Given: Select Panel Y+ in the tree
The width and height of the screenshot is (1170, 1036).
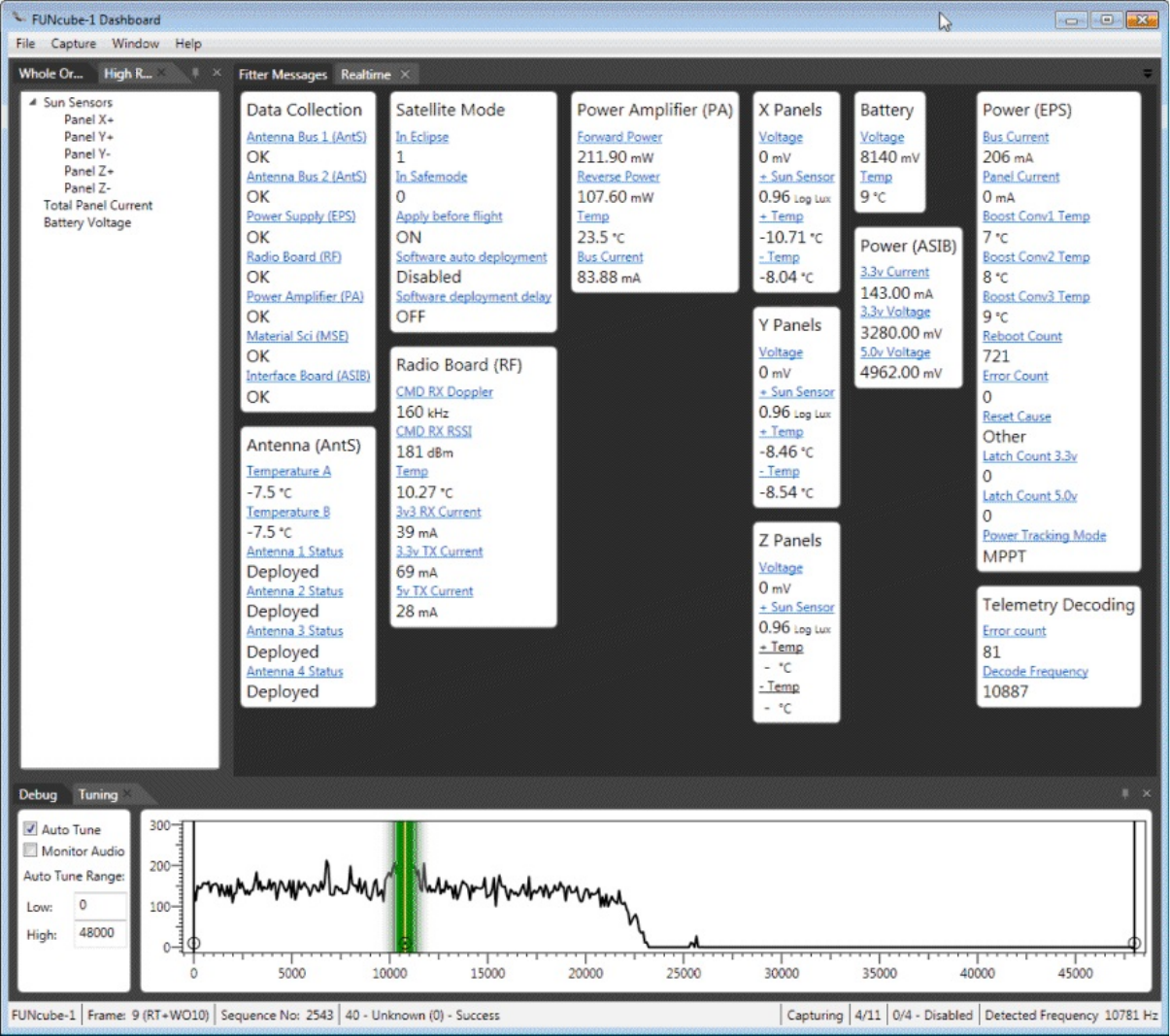Looking at the screenshot, I should point(89,137).
